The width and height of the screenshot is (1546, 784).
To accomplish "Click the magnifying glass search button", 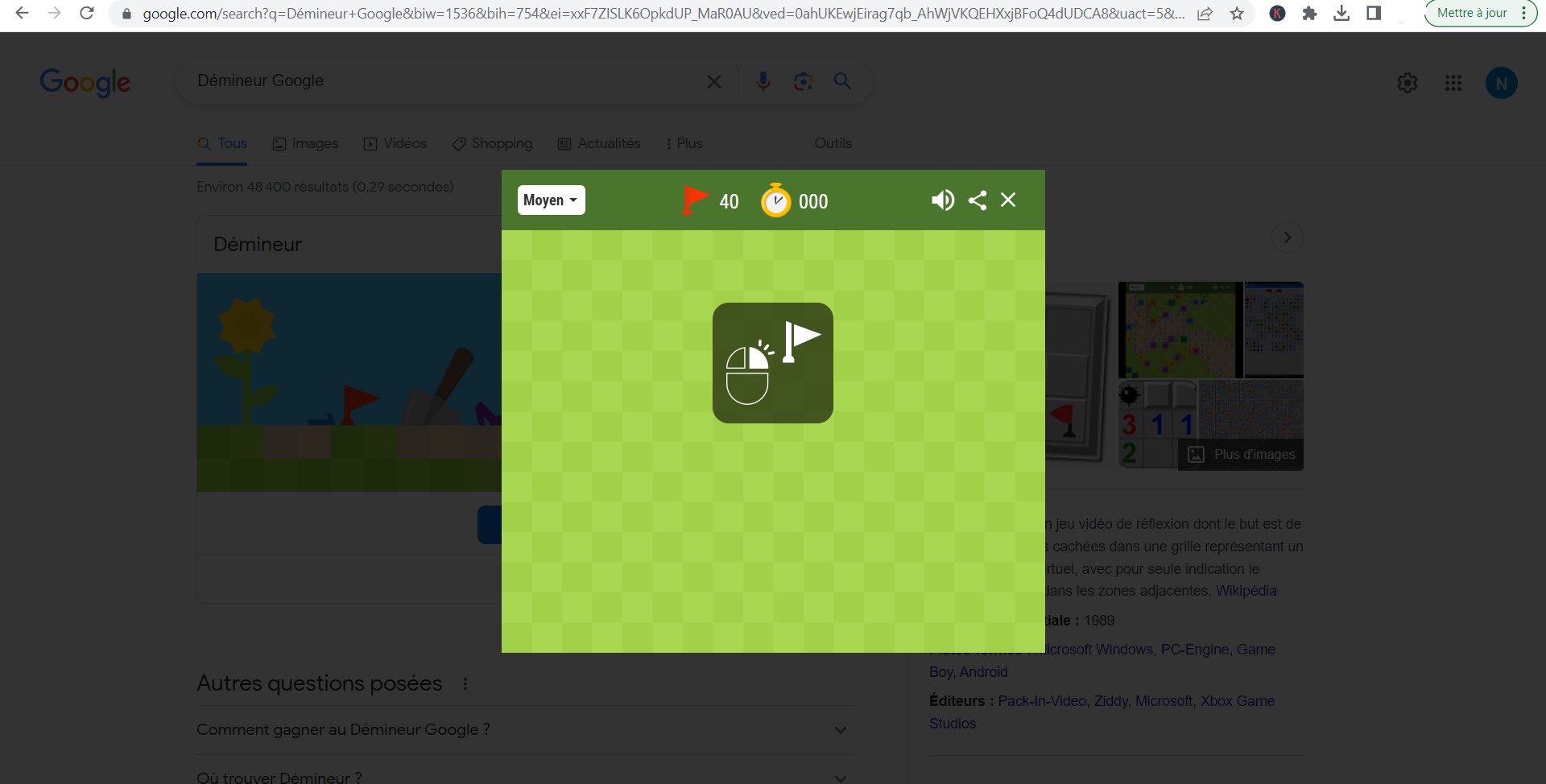I will point(842,81).
